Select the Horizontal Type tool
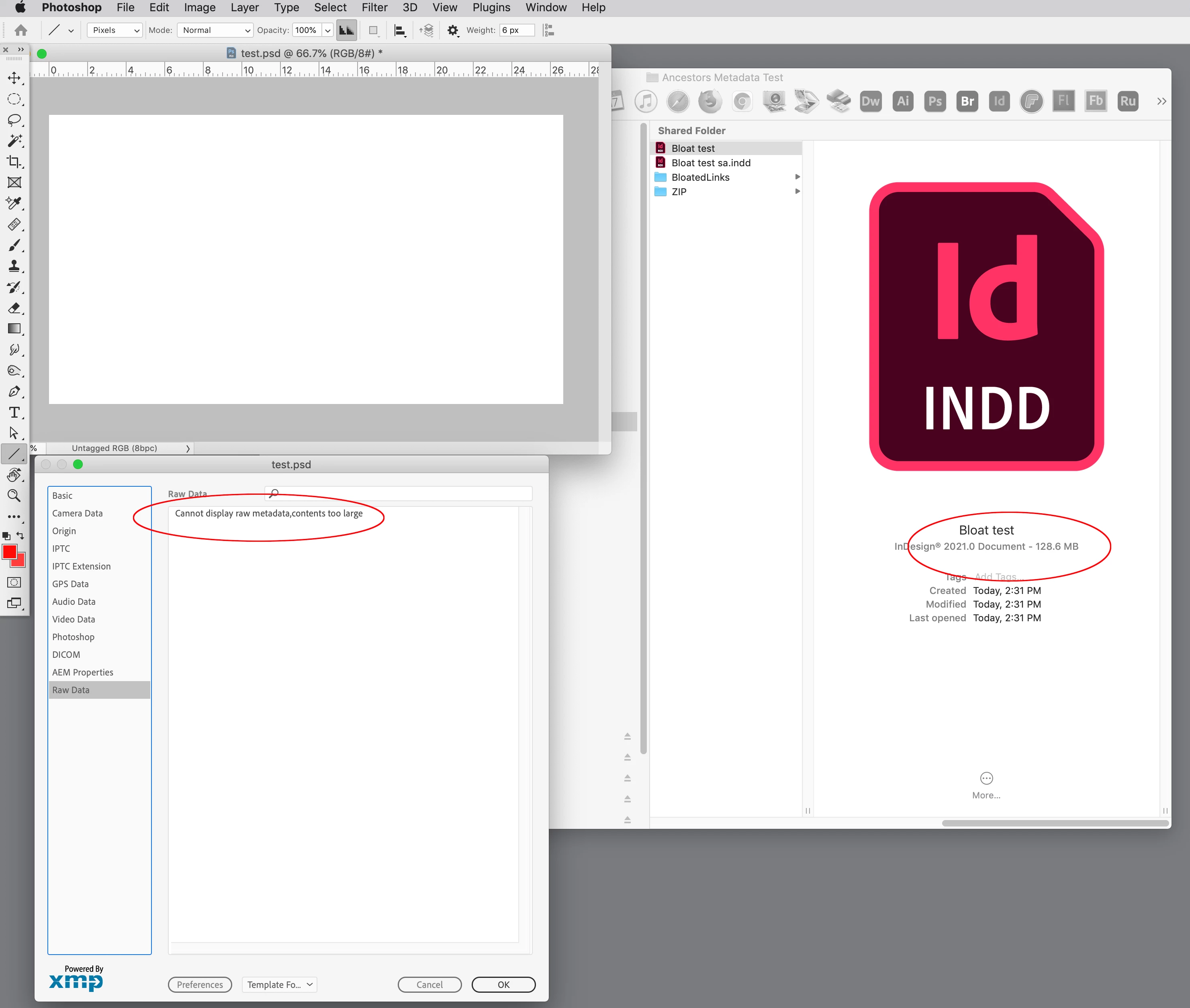 [x=14, y=412]
